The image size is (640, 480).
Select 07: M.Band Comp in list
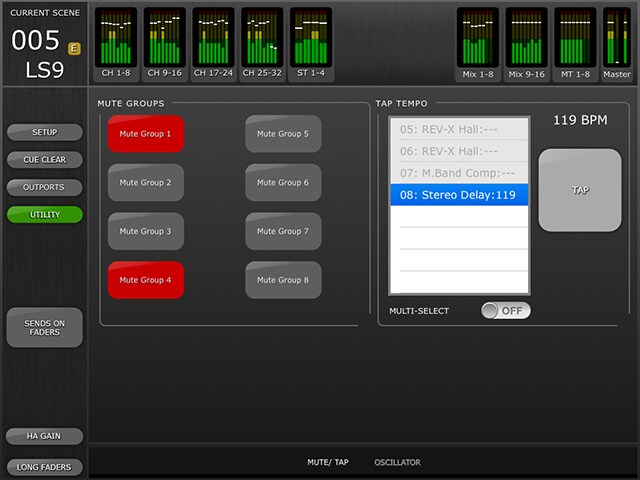point(459,173)
